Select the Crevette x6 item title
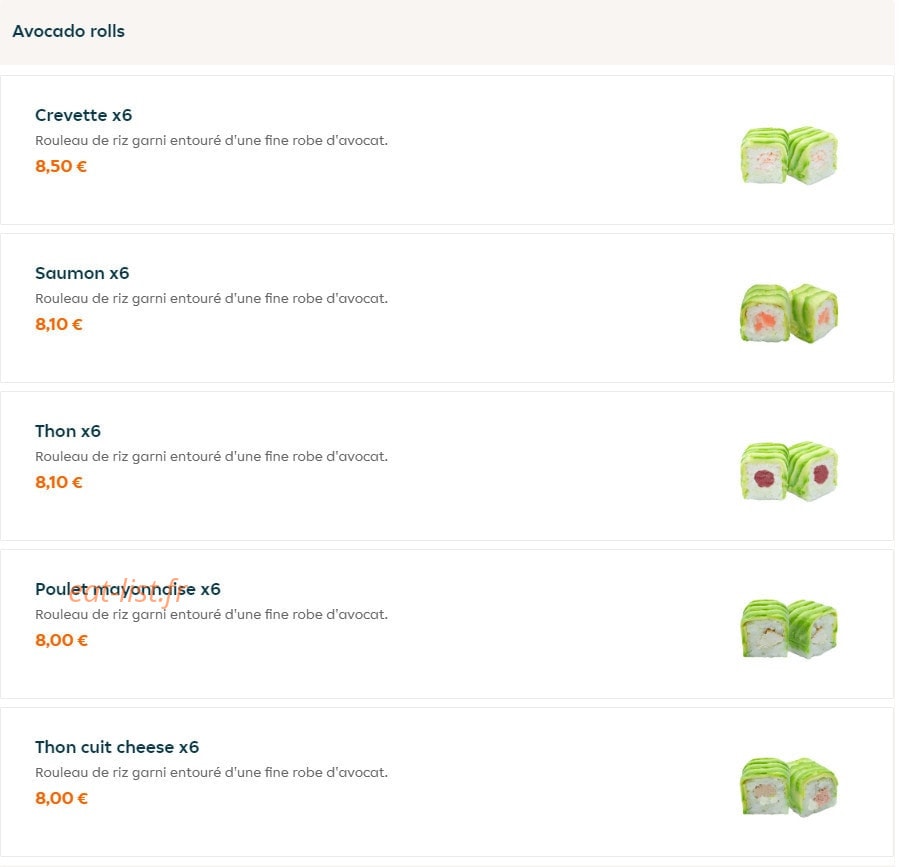904x867 pixels. tap(84, 115)
